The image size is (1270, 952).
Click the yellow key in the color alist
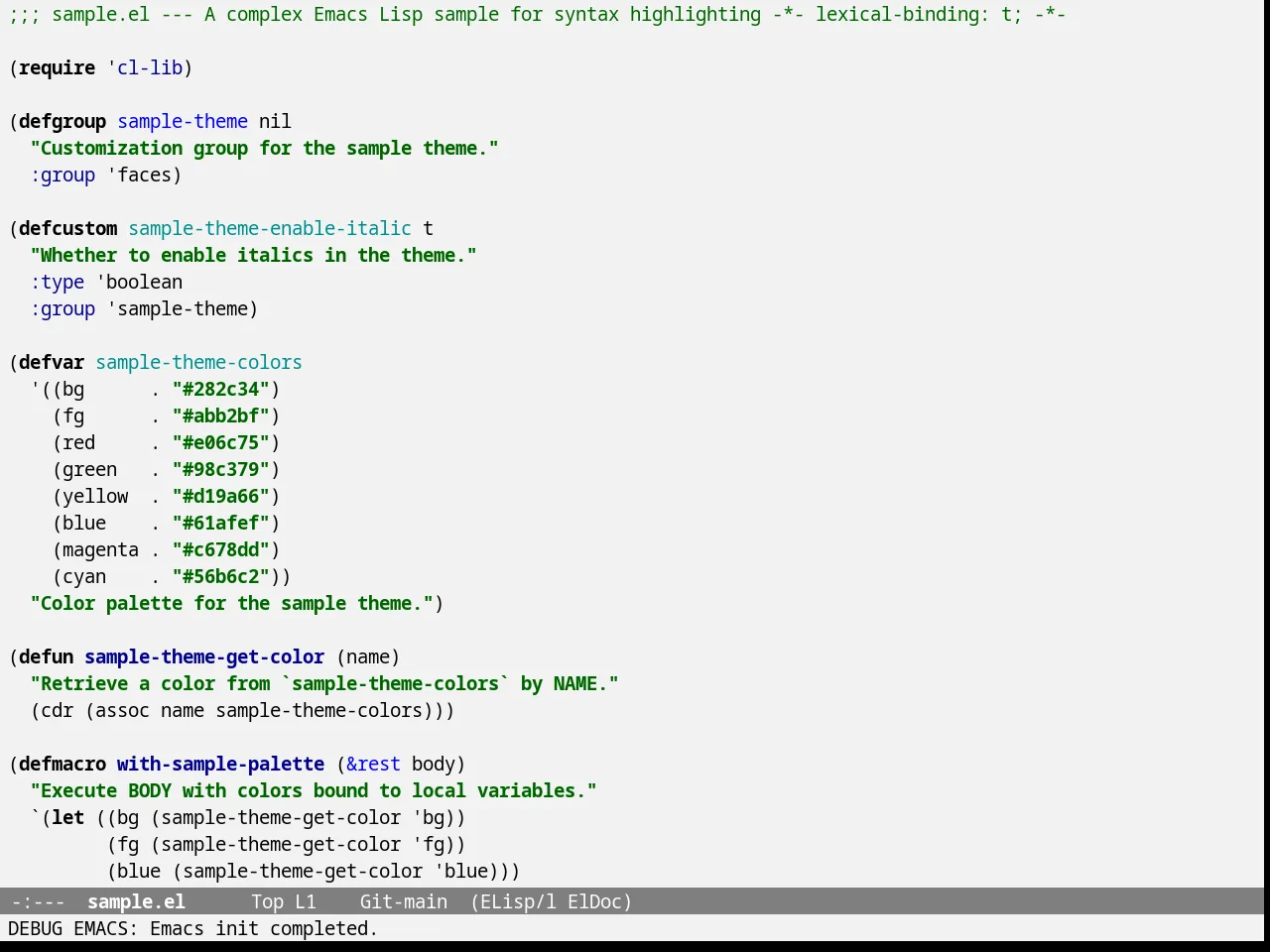pyautogui.click(x=95, y=496)
